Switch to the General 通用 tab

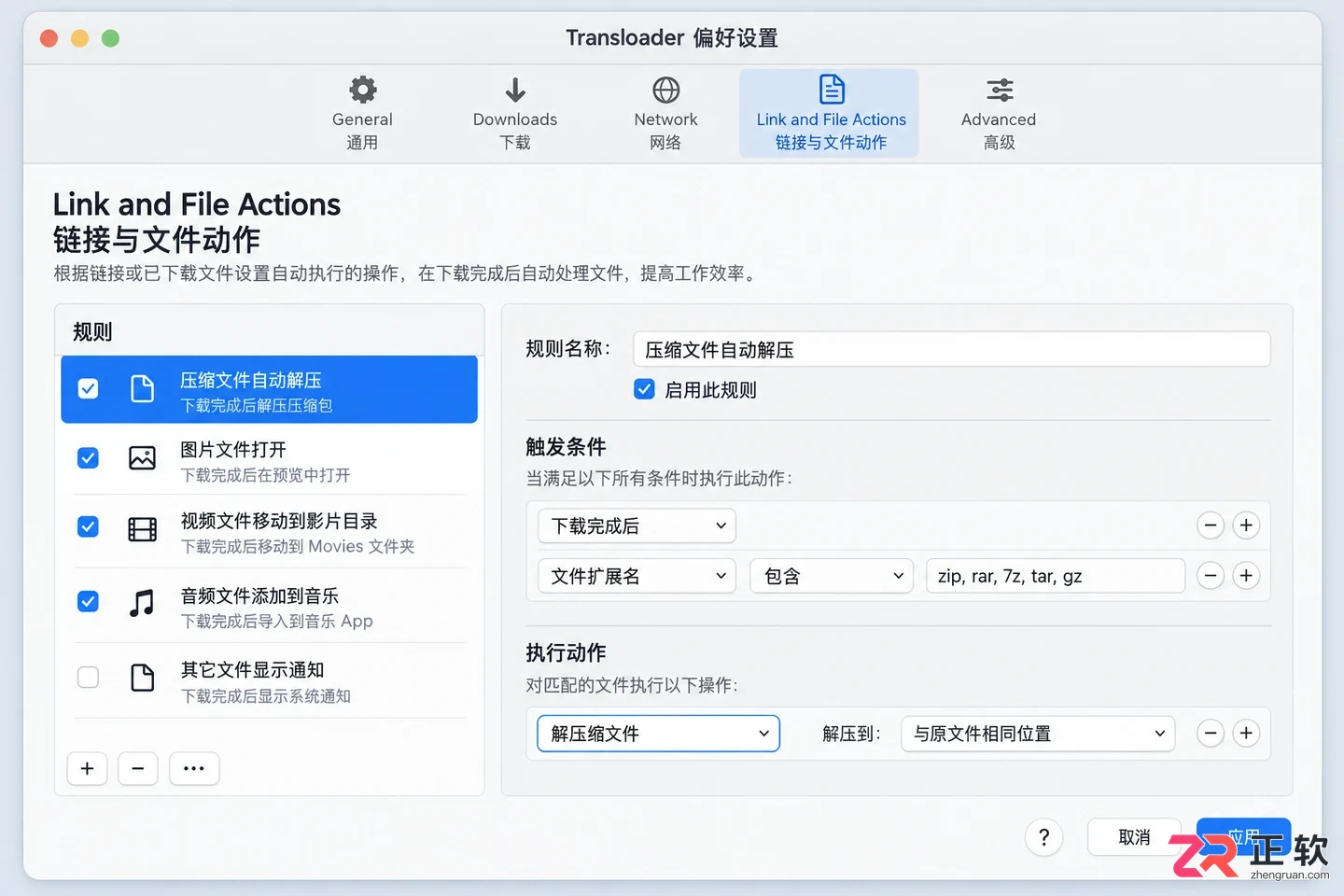pos(362,114)
